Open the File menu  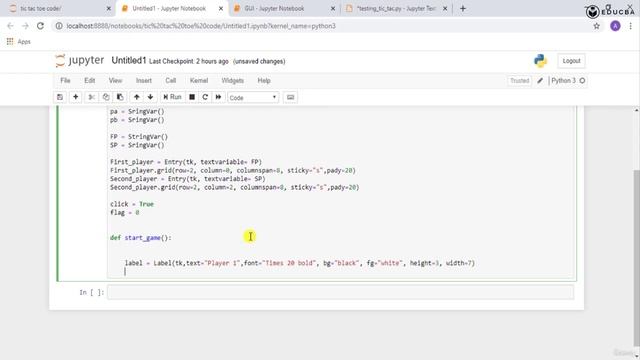65,80
